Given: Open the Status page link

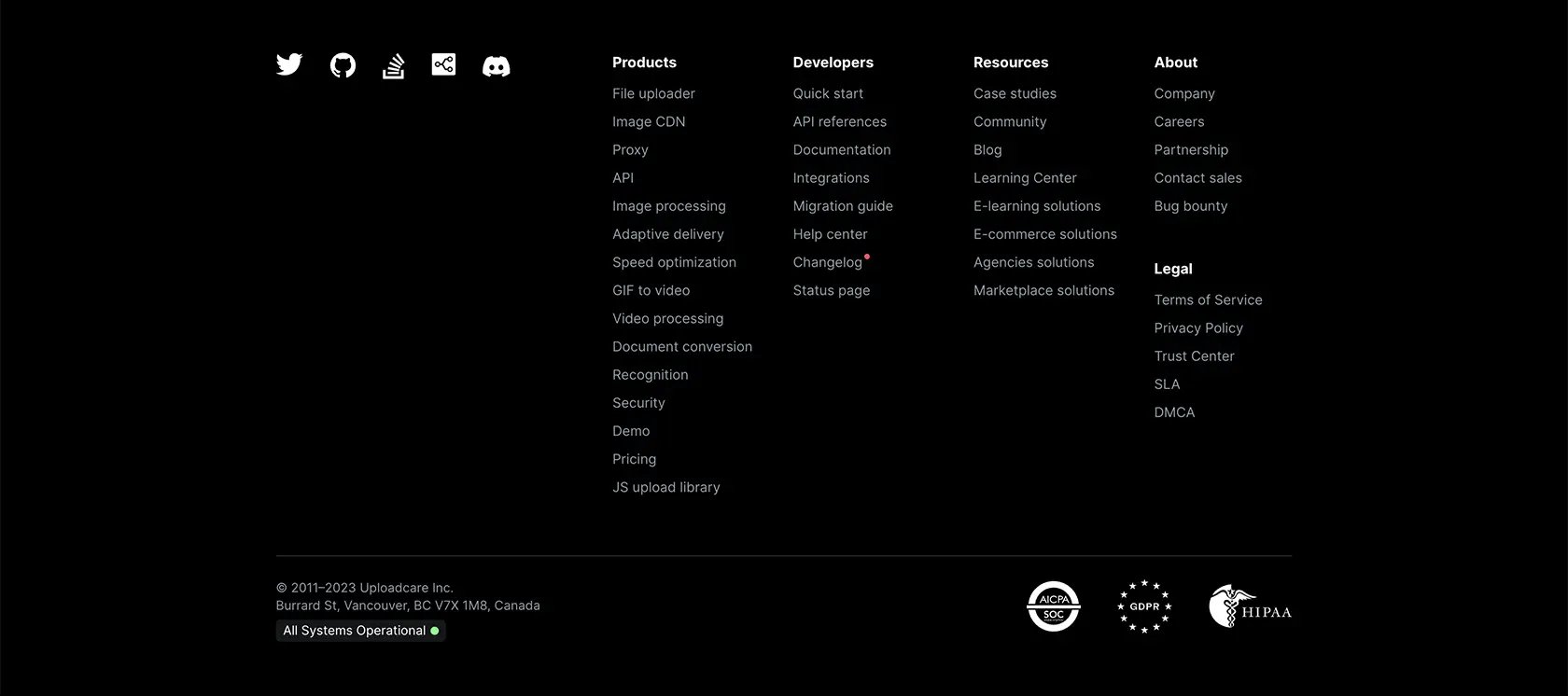Looking at the screenshot, I should pyautogui.click(x=832, y=290).
